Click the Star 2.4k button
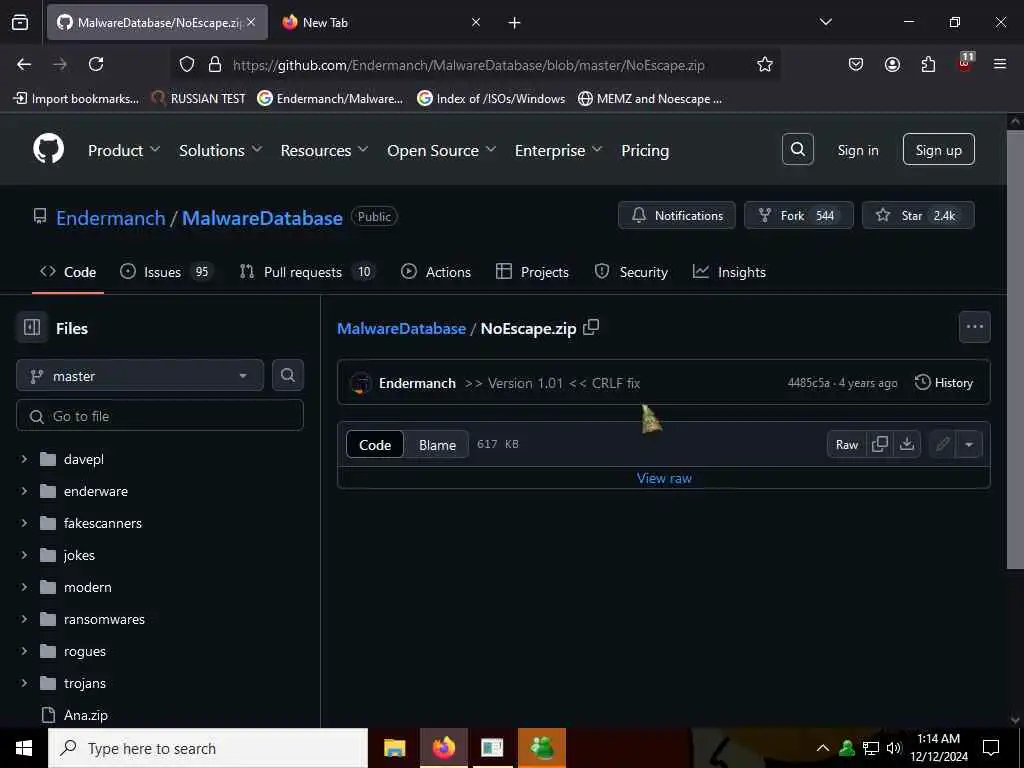Screen dimensions: 1024x768 click(918, 216)
